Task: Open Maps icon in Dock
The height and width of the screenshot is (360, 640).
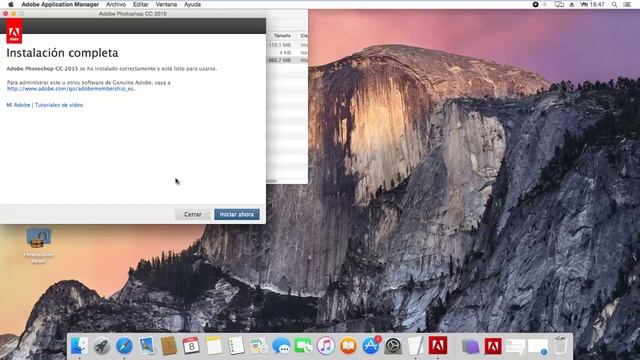Action: point(259,346)
